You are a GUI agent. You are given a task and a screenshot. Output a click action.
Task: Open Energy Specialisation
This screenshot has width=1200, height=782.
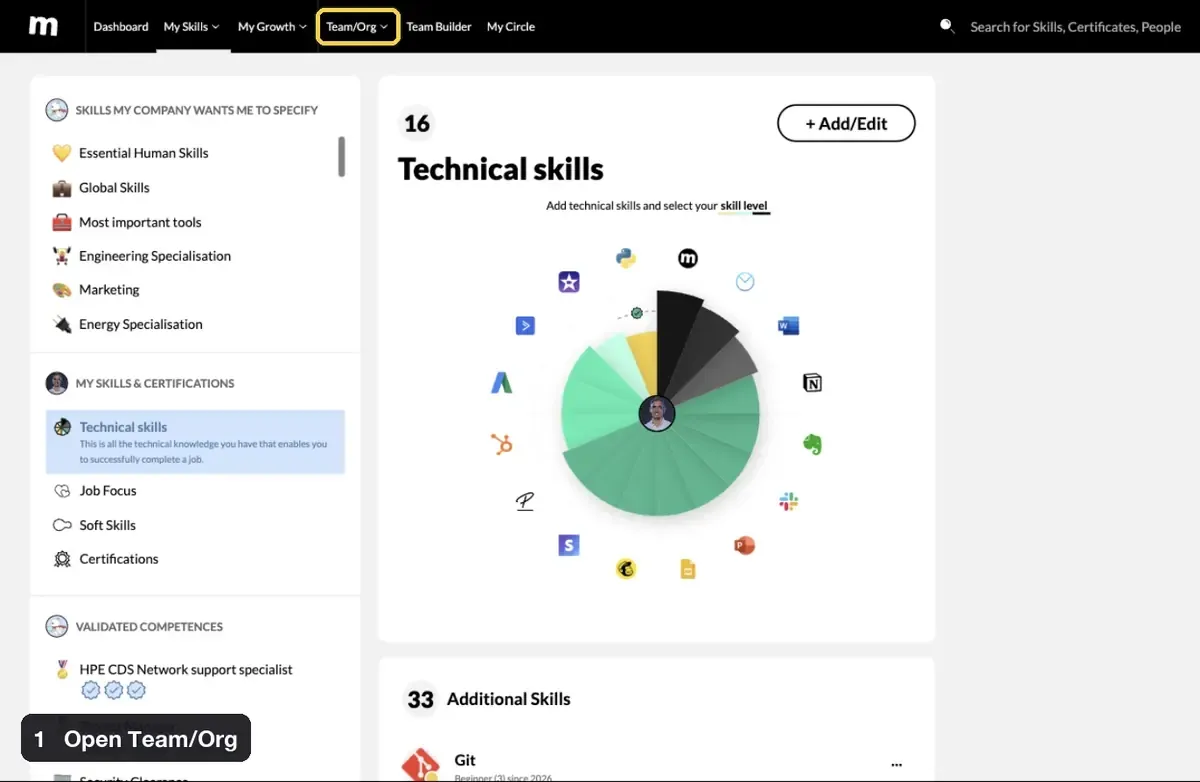click(141, 324)
